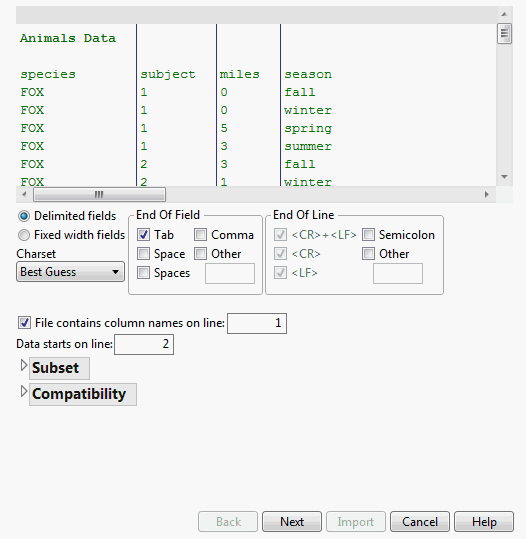Screen dimensions: 526x539
Task: Expand the Compatibility section triangle
Action: 24,391
